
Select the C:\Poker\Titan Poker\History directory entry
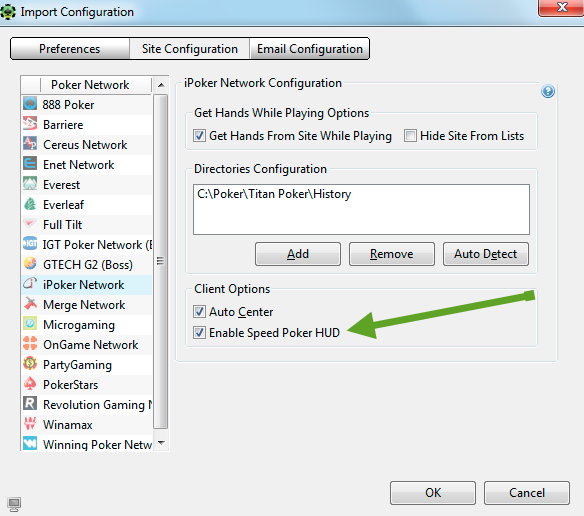coord(274,194)
